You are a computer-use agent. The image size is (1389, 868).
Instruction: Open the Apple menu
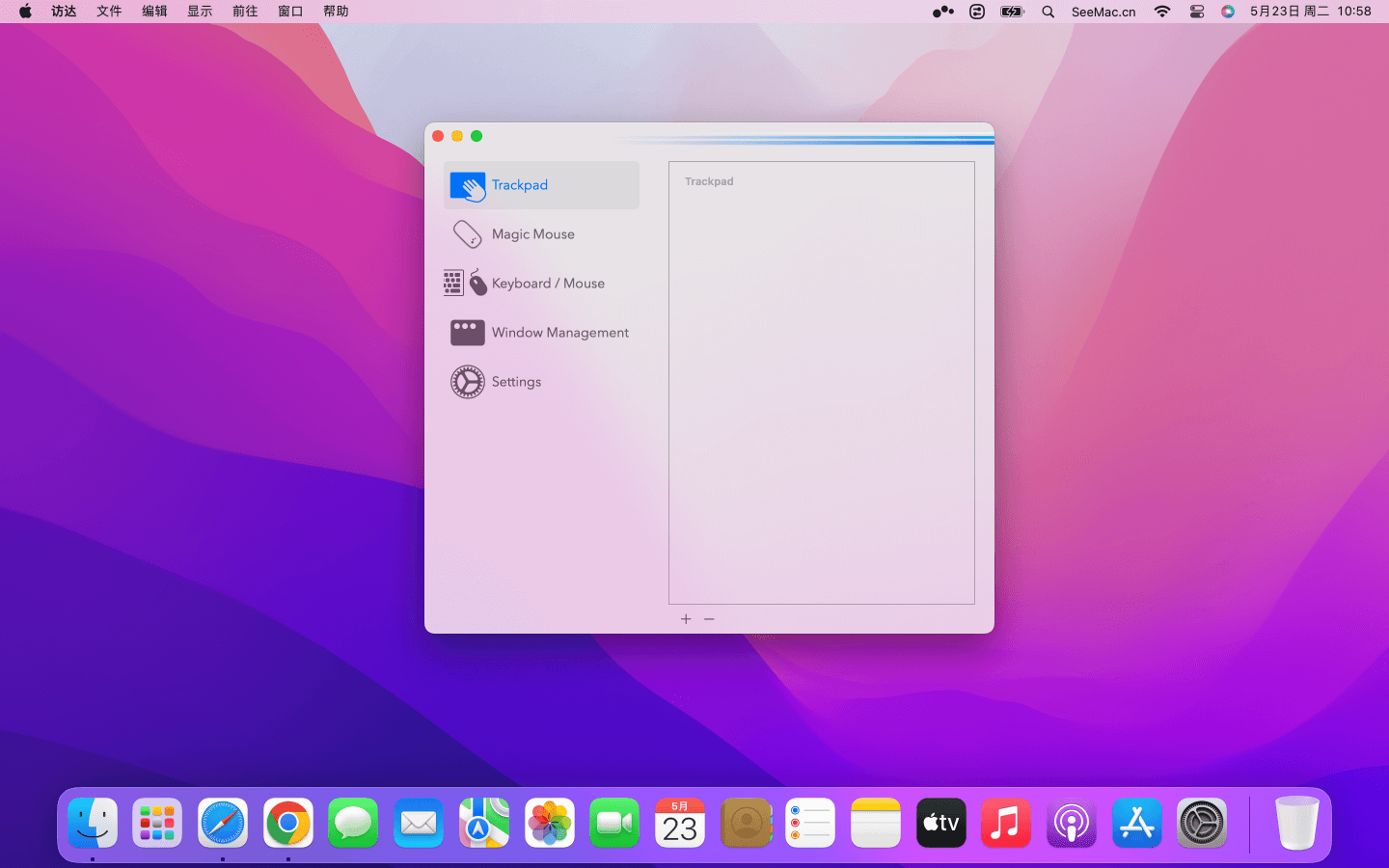pyautogui.click(x=25, y=12)
